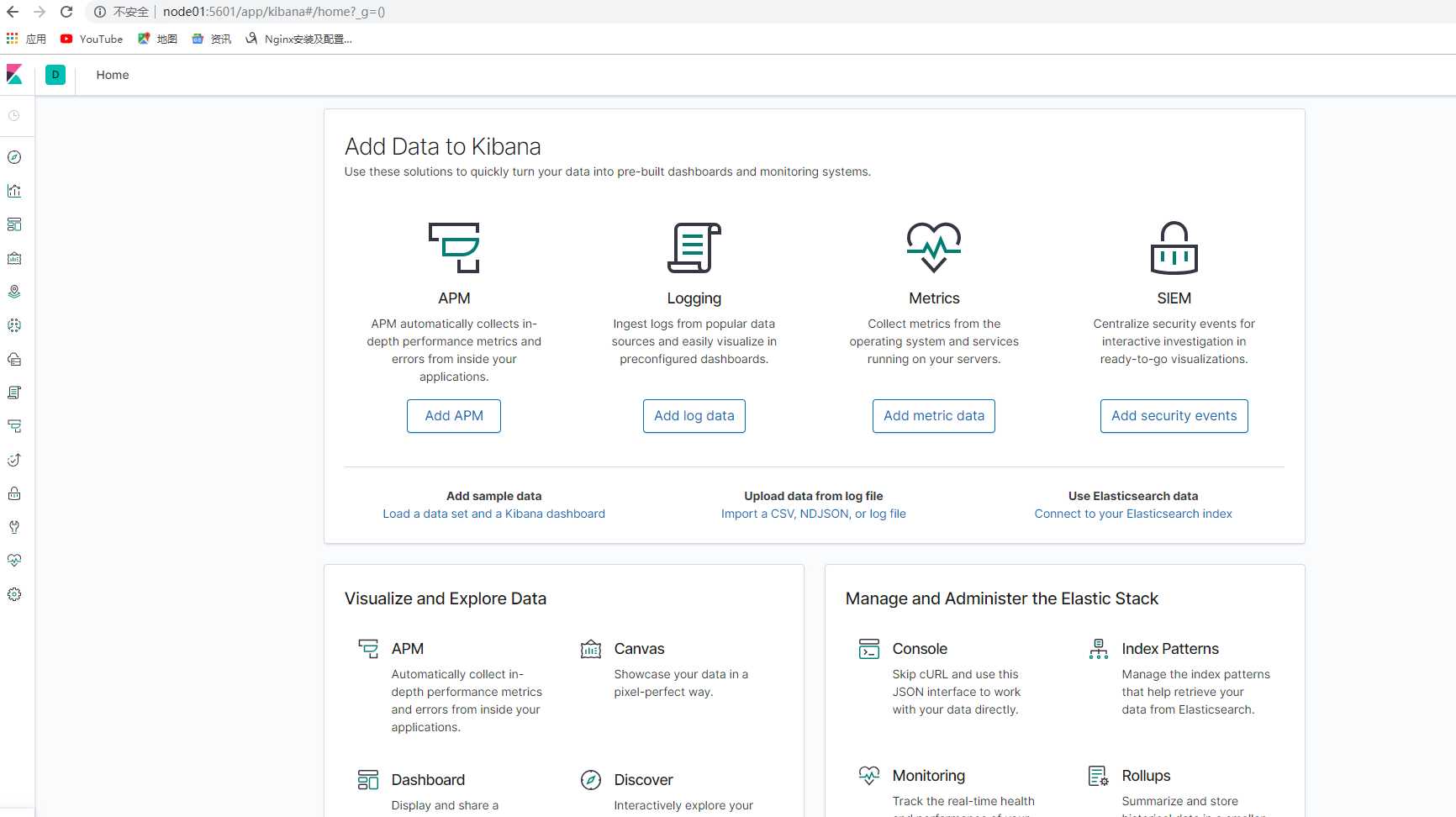
Task: Open the default space D avatar
Action: 55,75
